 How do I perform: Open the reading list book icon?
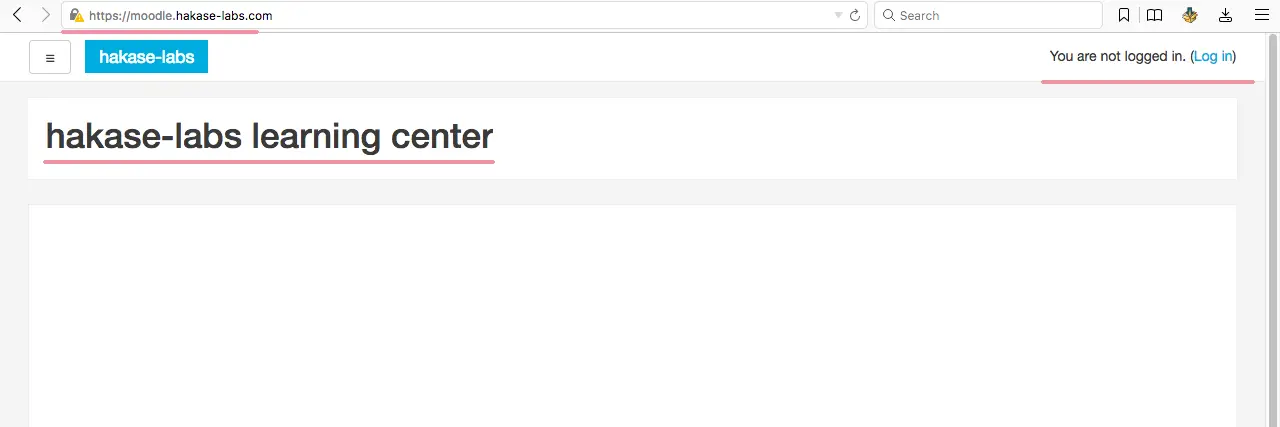click(x=1154, y=15)
